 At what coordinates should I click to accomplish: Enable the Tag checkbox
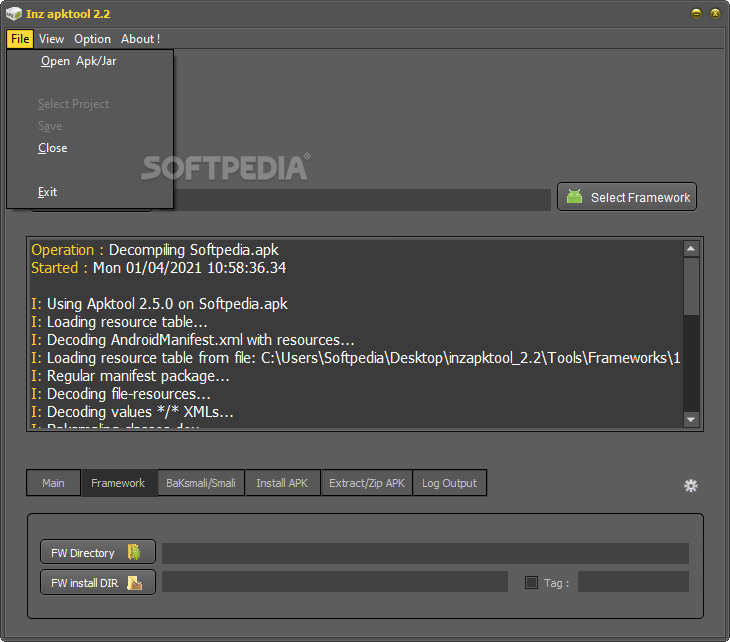(x=531, y=582)
